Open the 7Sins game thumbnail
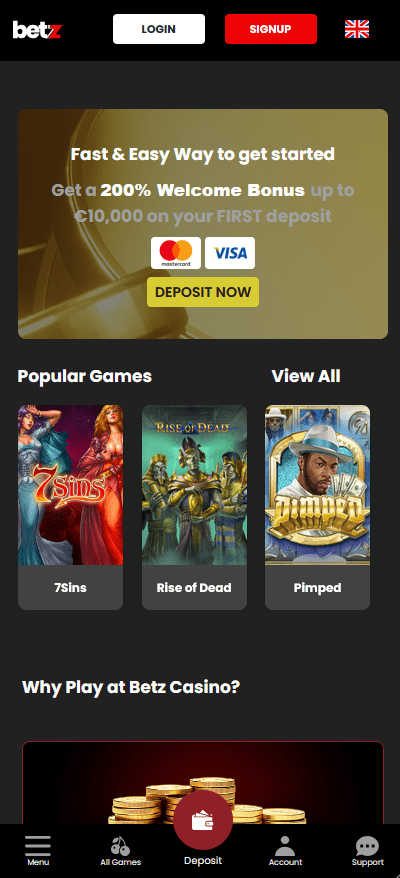 (71, 485)
